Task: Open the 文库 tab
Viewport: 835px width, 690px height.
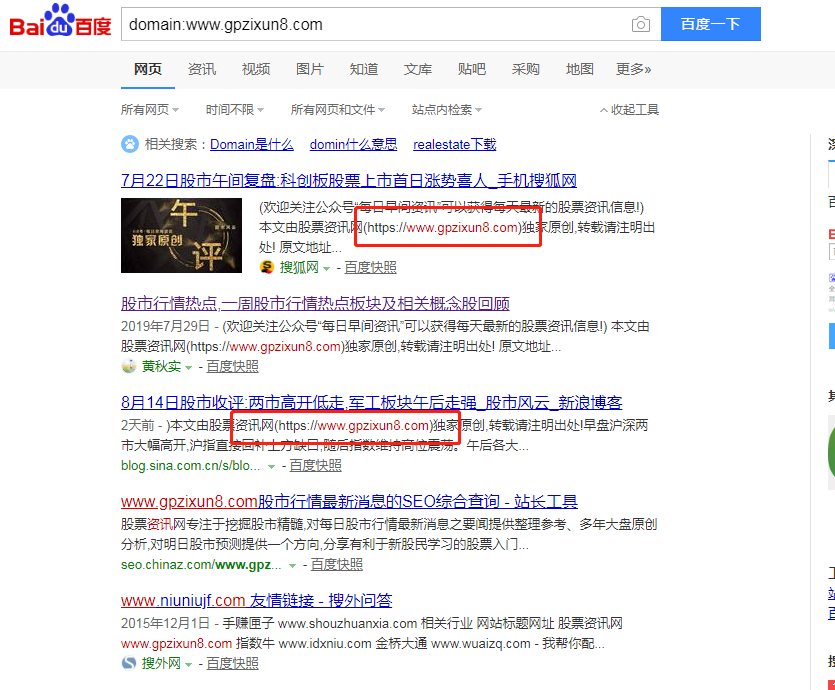Action: point(418,69)
